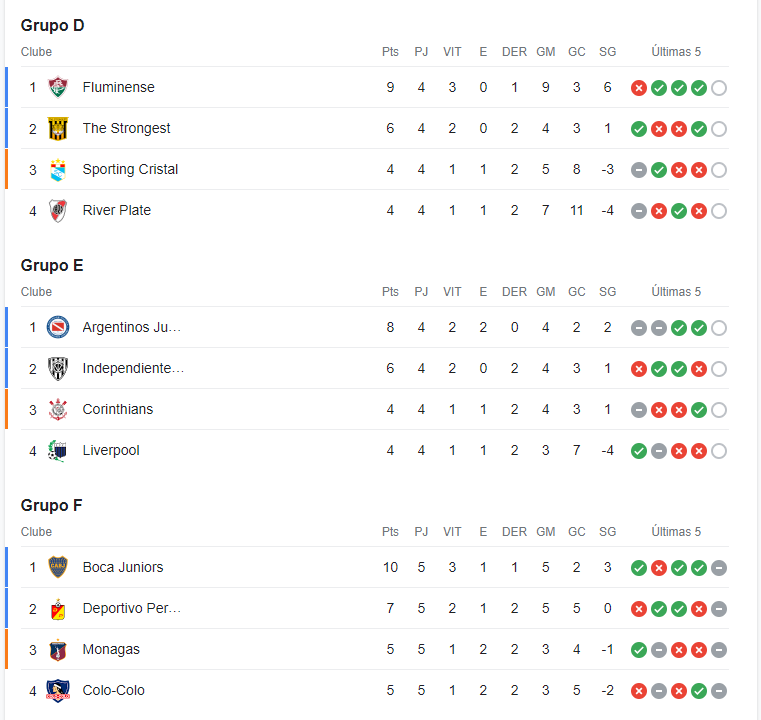Click The Strongest team badge
761x720 pixels.
point(58,129)
